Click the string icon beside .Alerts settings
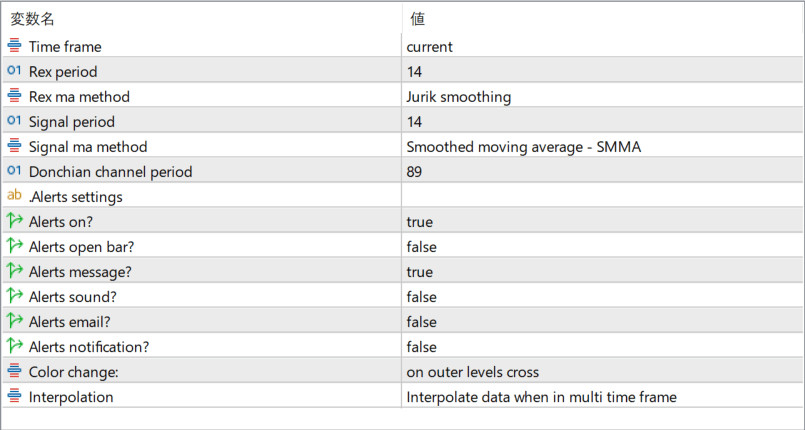This screenshot has width=805, height=430. tap(14, 196)
